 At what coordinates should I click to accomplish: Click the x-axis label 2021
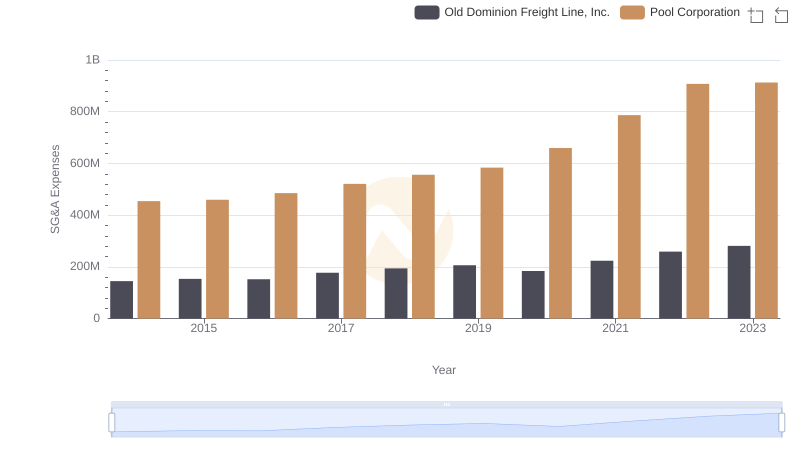pos(615,328)
